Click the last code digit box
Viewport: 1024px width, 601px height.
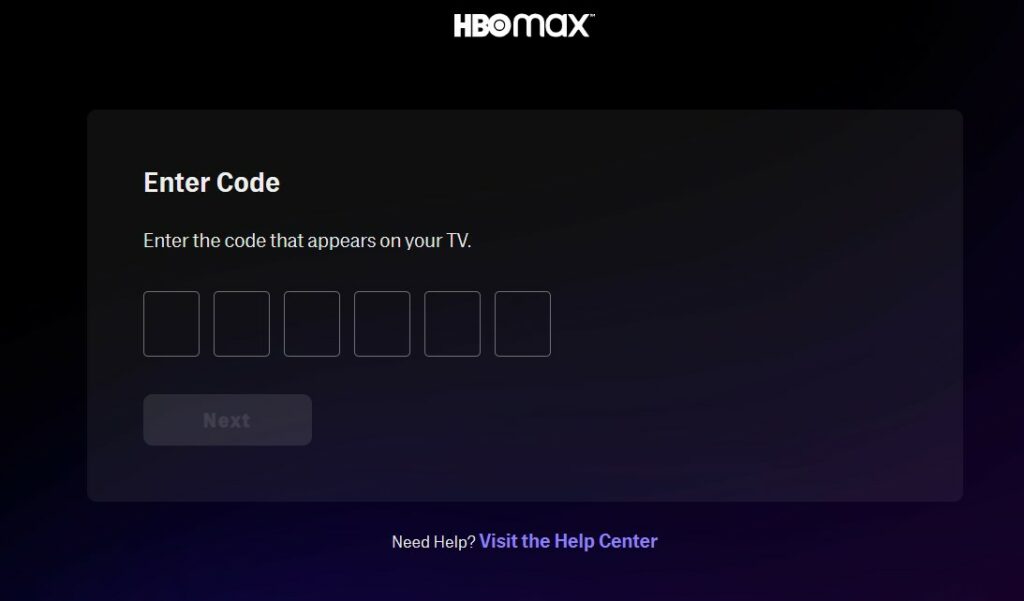tap(522, 324)
